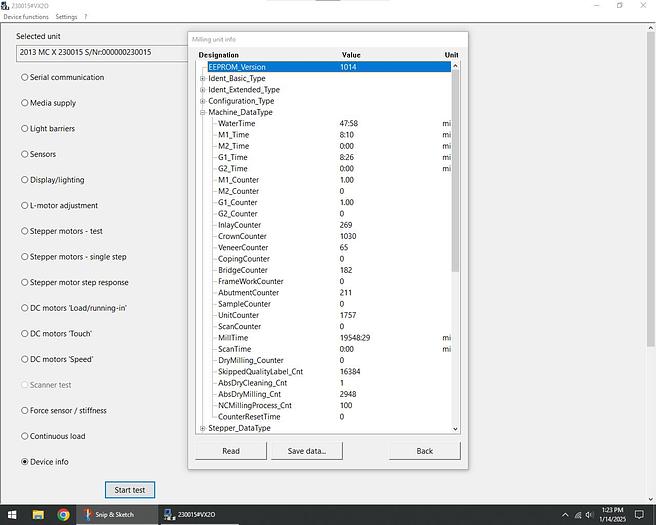Launch Google Chrome from the taskbar
This screenshot has height=525, width=656.
pos(63,515)
